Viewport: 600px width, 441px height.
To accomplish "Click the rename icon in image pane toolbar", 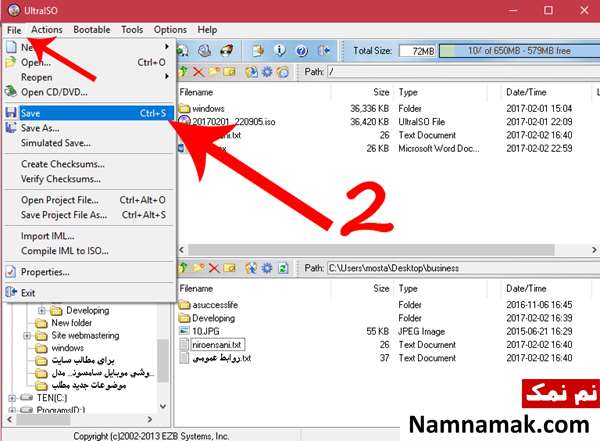I will [x=229, y=72].
